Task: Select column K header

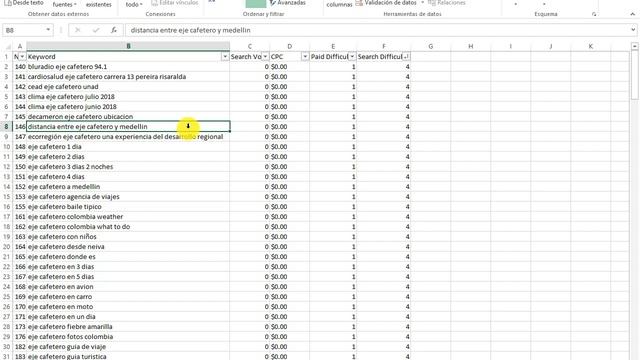Action: point(591,47)
